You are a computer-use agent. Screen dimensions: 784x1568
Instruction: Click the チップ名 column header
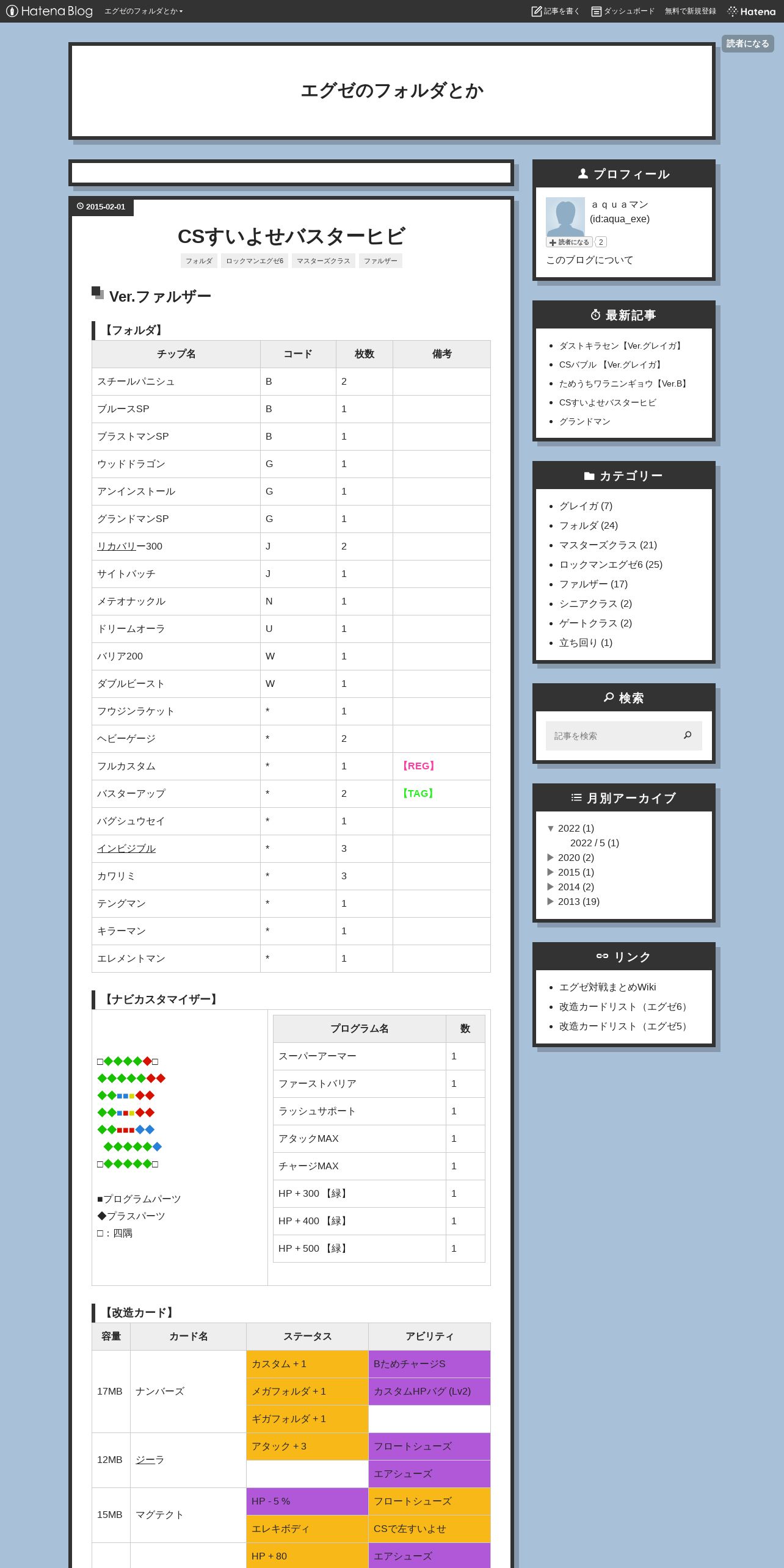[176, 354]
